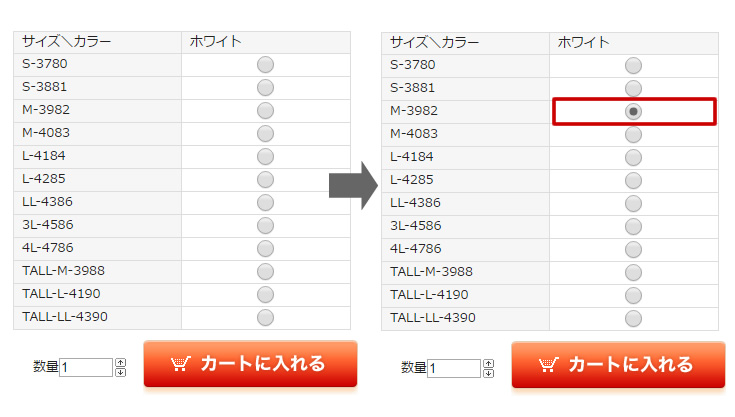This screenshot has width=735, height=417.
Task: Focus the right 数量 input field
Action: tap(454, 368)
